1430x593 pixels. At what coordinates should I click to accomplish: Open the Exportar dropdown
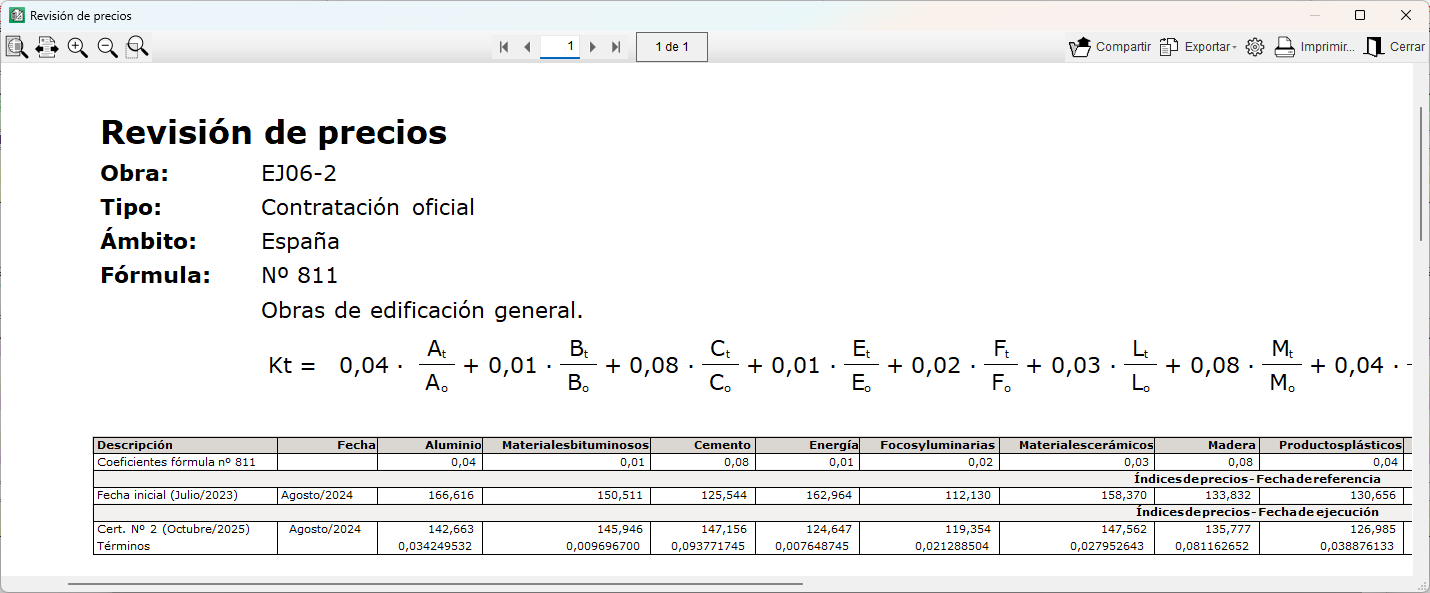[x=1198, y=47]
